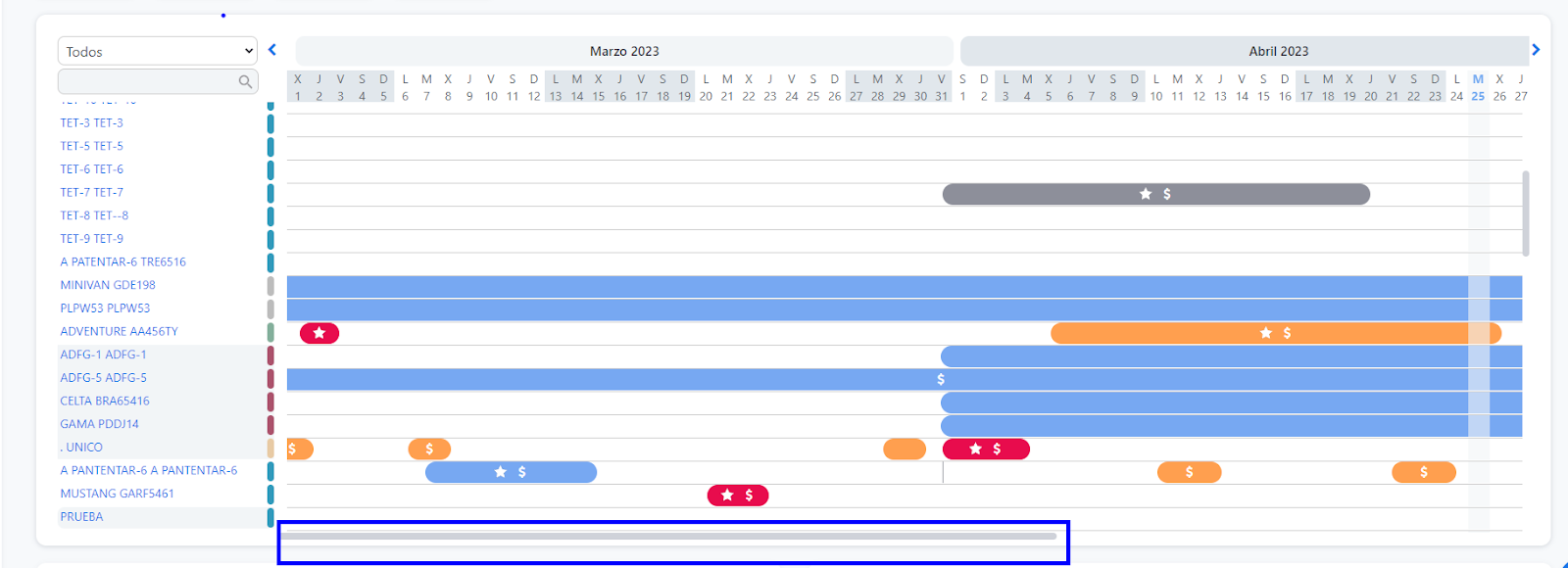Click the horizontal timeline scrollbar
Screen dimensions: 1568x568
tap(668, 537)
